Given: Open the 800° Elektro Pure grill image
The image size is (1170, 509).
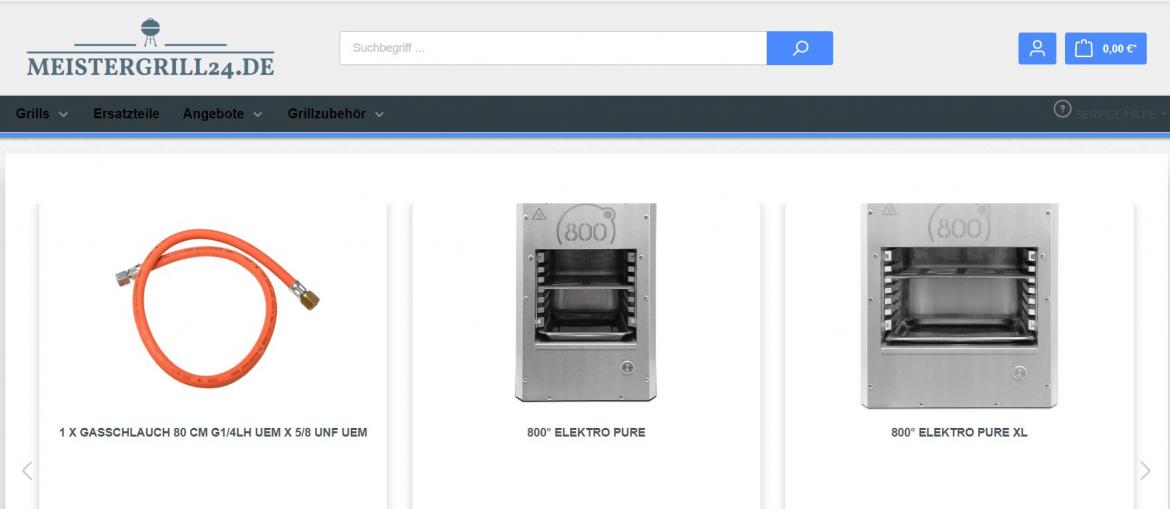Looking at the screenshot, I should tap(586, 302).
